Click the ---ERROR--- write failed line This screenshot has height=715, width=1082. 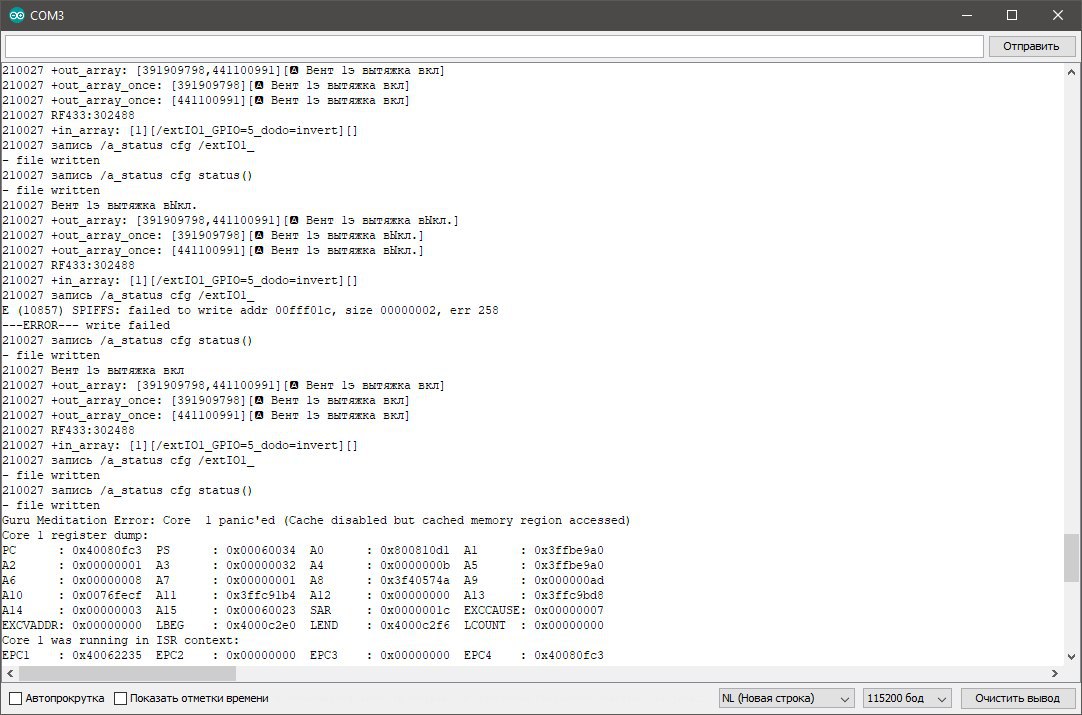click(x=86, y=325)
